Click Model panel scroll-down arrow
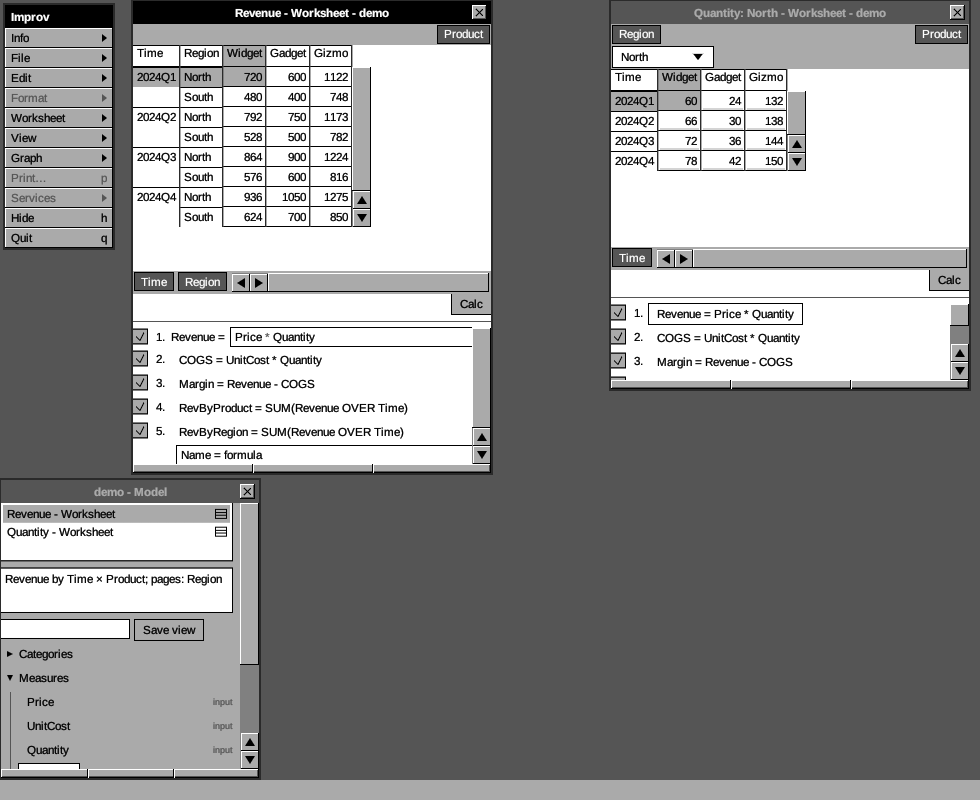This screenshot has width=980, height=800. click(x=249, y=759)
